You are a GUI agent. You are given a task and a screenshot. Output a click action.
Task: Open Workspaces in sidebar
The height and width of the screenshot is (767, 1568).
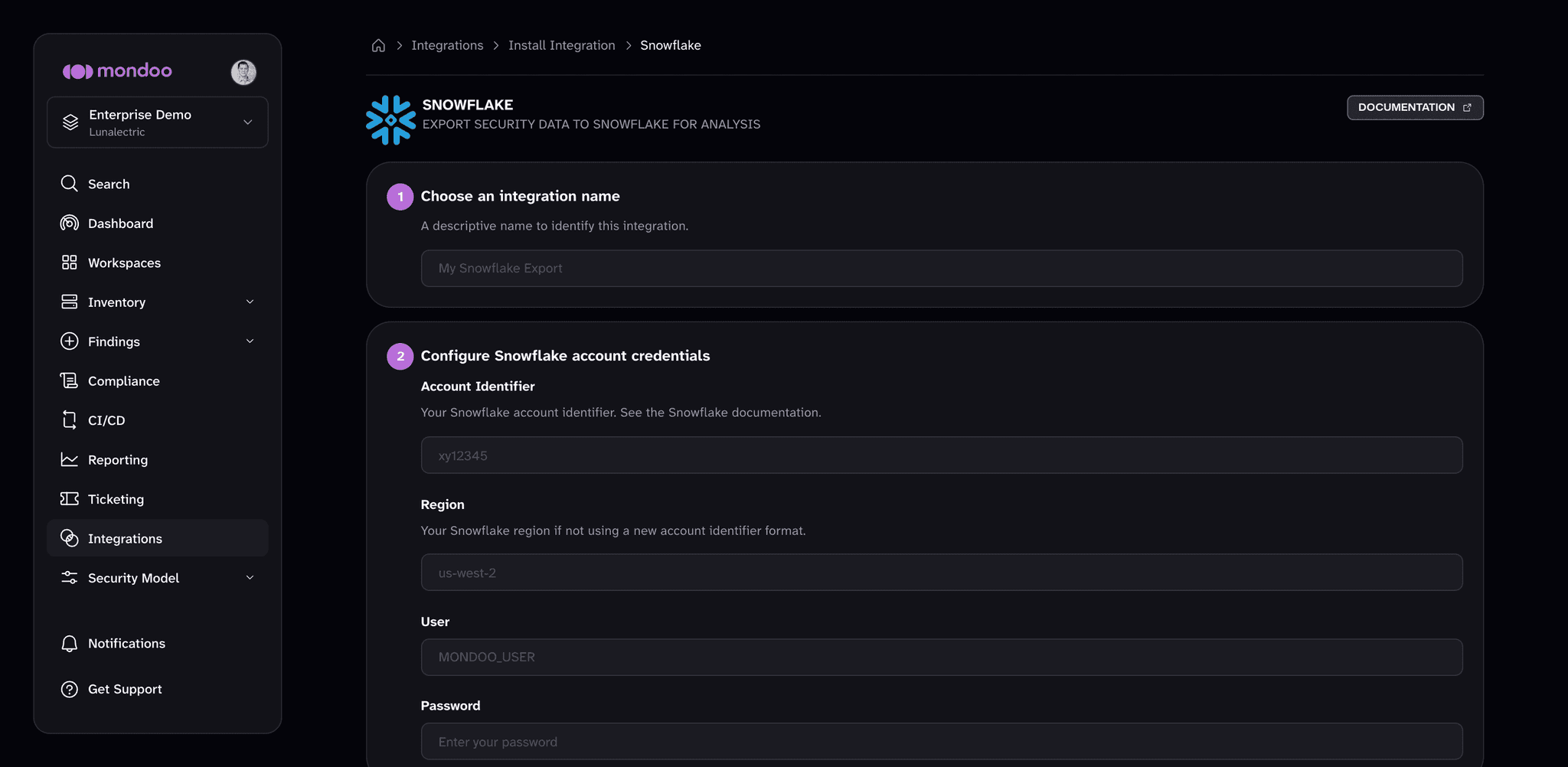[158, 263]
